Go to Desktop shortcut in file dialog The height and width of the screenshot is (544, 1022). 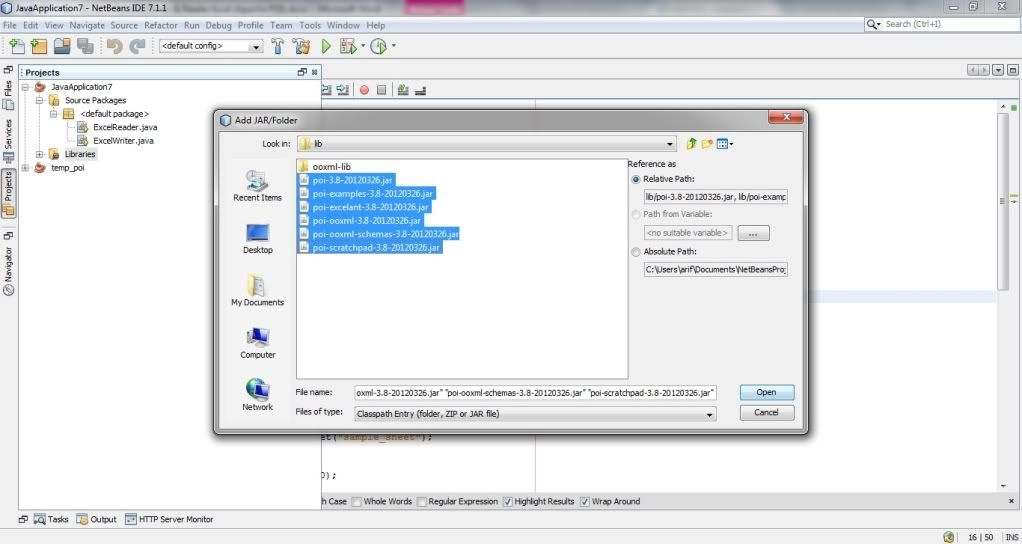point(257,238)
